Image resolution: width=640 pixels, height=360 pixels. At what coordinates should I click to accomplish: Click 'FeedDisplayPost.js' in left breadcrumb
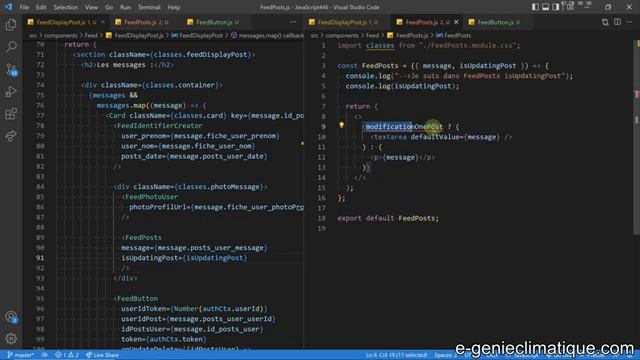[138, 36]
